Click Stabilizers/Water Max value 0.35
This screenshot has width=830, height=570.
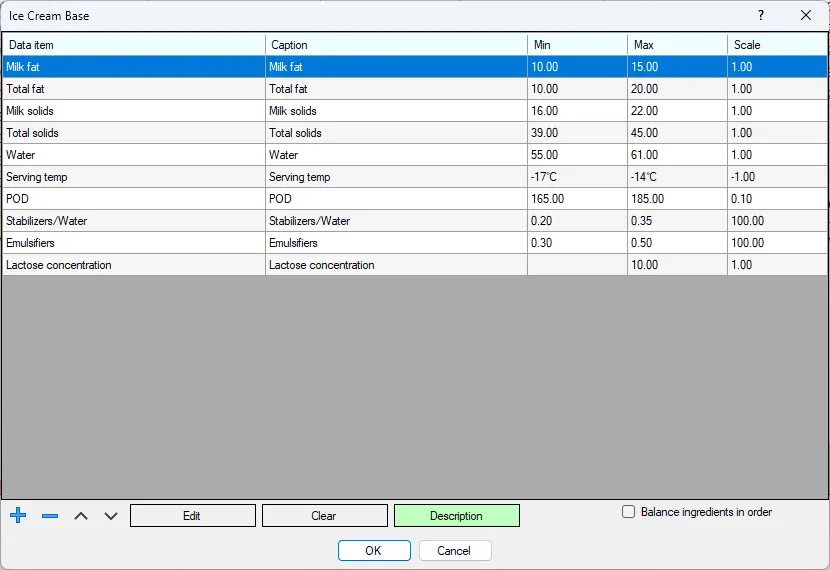pos(678,221)
